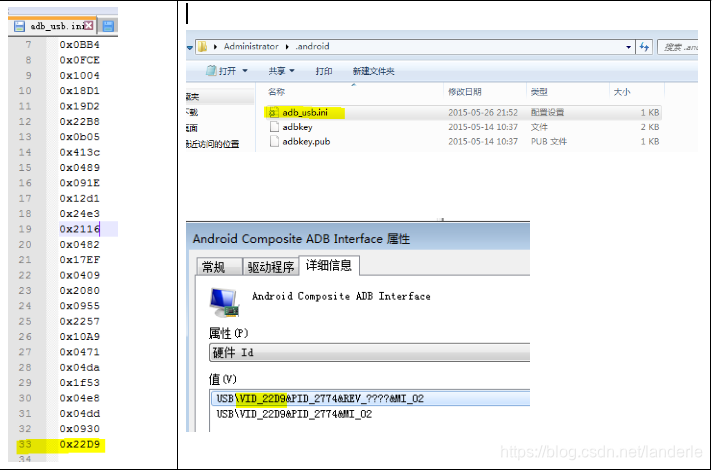Click the 打印 toolbar button
Image resolution: width=712 pixels, height=470 pixels.
coord(324,71)
